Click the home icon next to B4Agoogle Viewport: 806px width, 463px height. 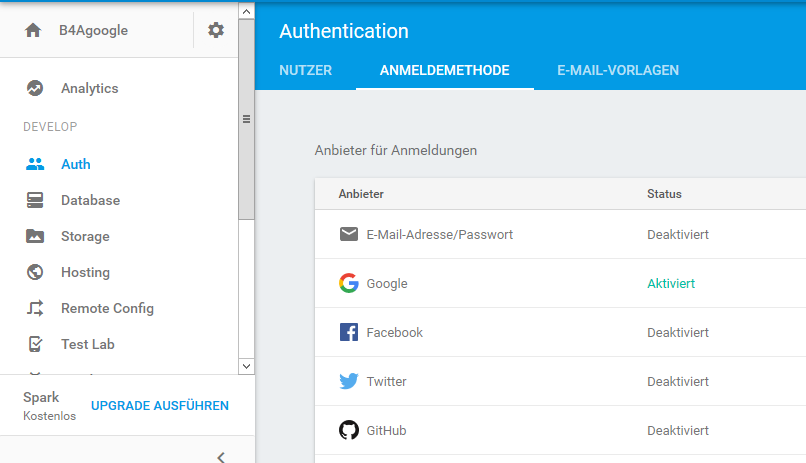pyautogui.click(x=33, y=30)
